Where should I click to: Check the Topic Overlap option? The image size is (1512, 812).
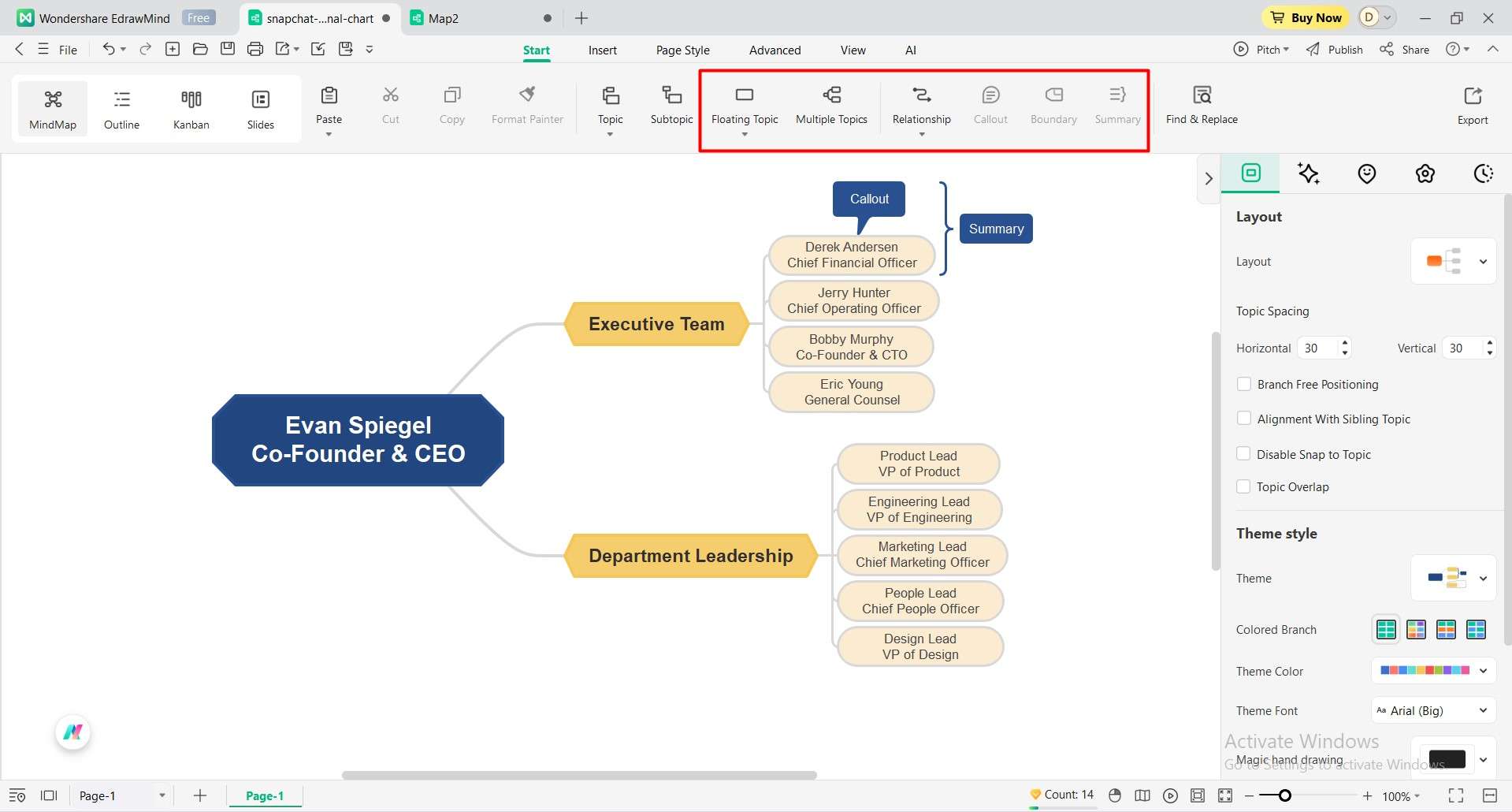(x=1244, y=486)
